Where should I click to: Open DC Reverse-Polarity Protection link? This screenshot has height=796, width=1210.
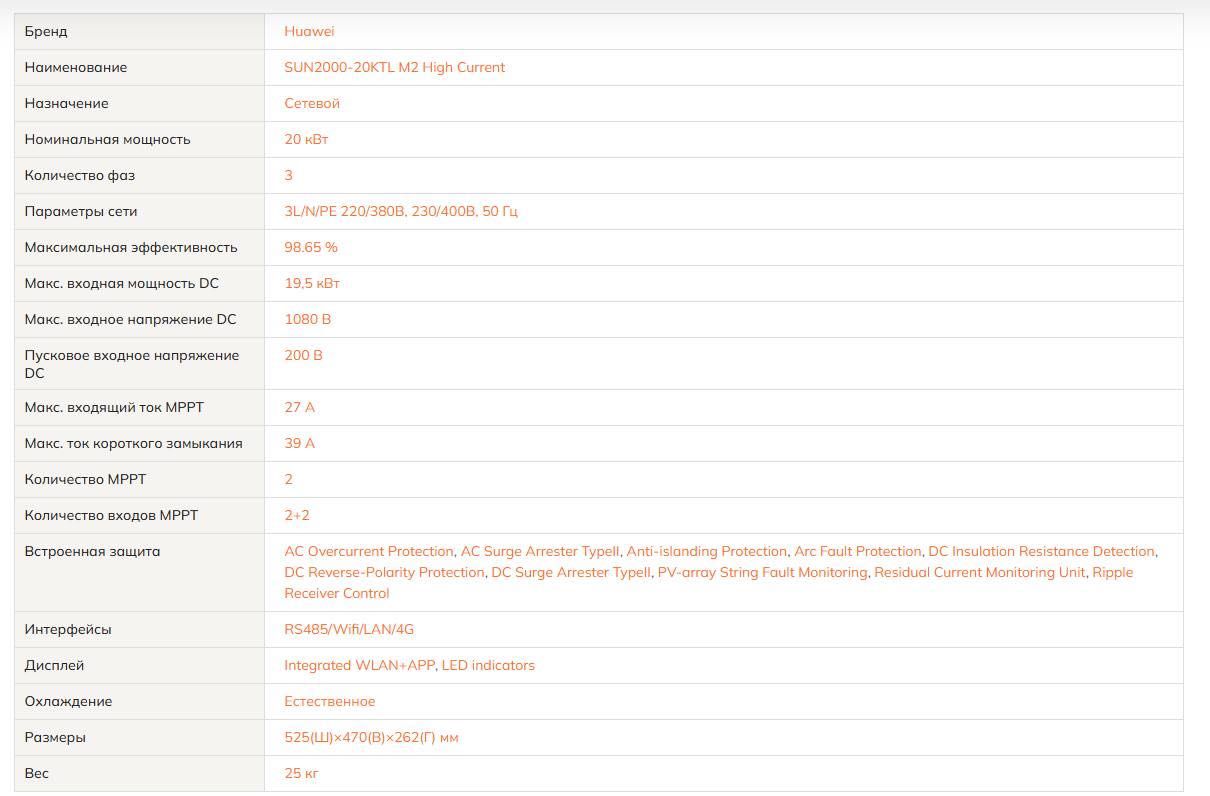384,572
